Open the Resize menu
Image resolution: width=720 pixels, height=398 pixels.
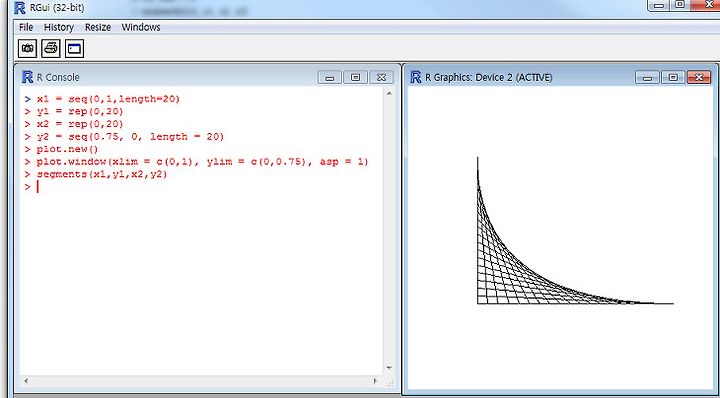(98, 27)
